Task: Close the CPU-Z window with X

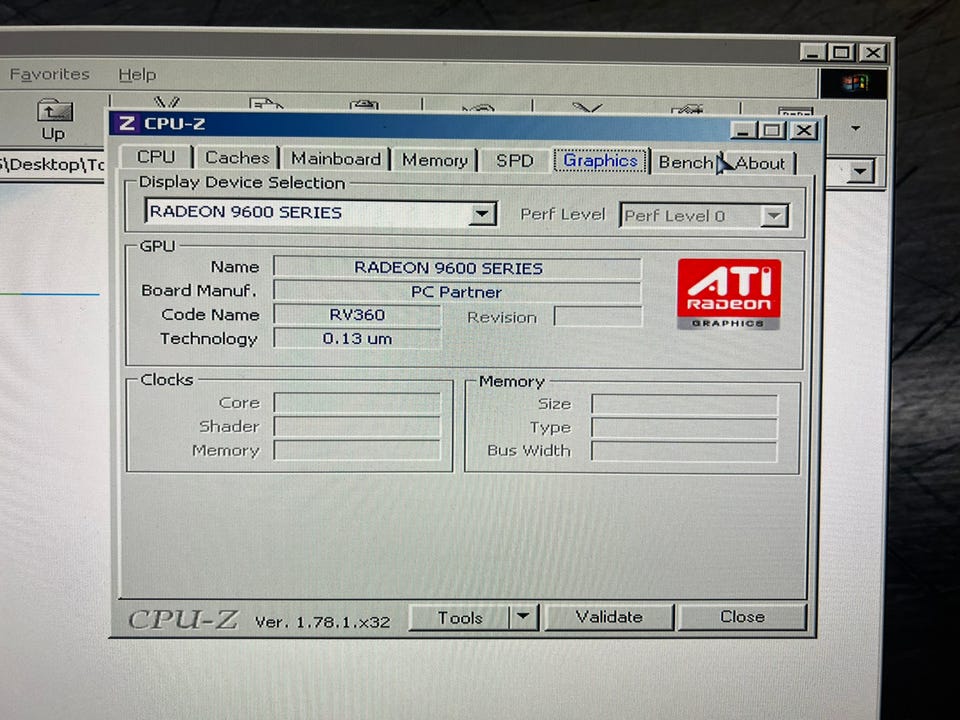Action: (x=803, y=130)
